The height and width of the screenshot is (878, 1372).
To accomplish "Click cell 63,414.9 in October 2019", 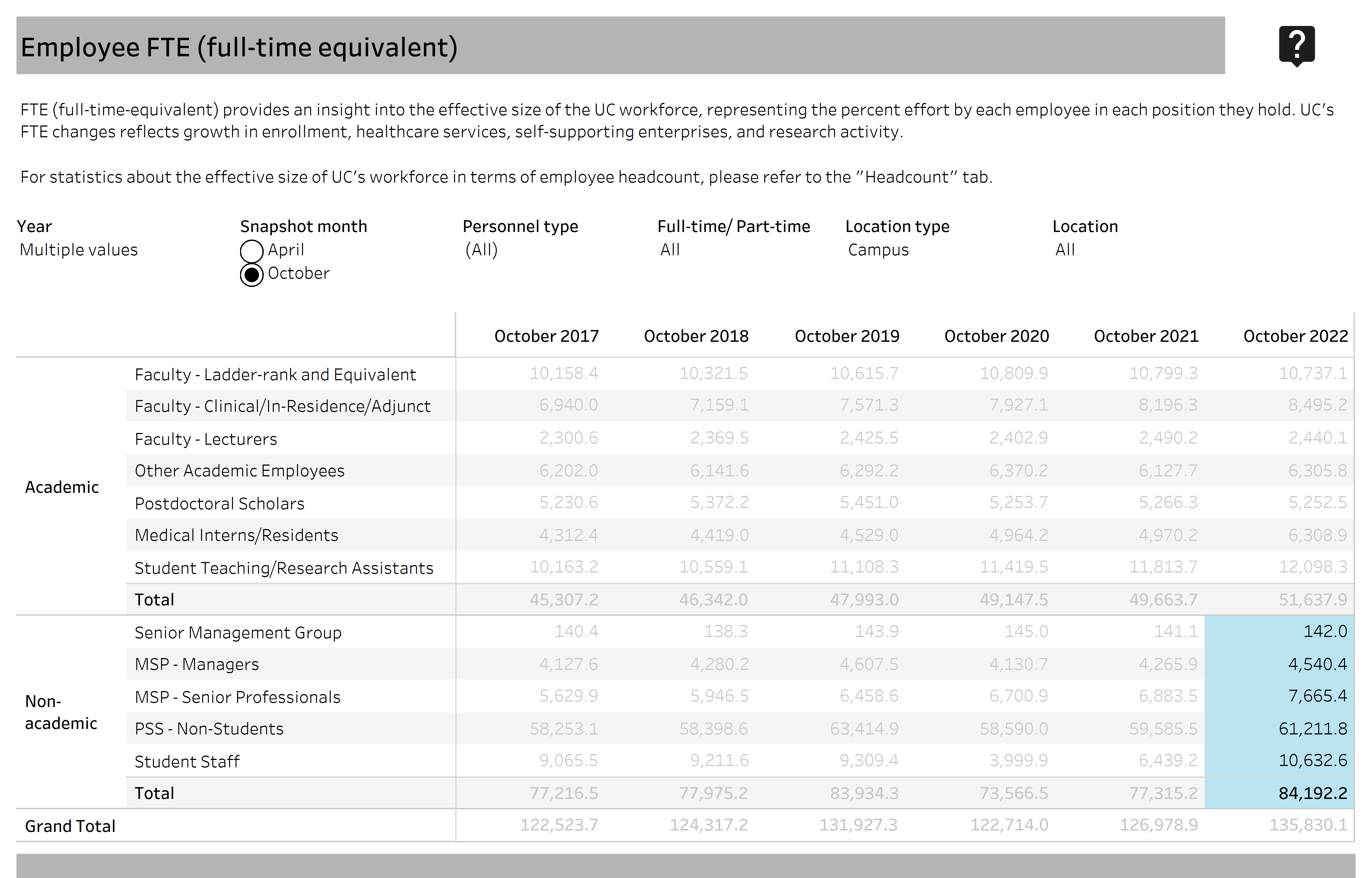I will (x=864, y=728).
